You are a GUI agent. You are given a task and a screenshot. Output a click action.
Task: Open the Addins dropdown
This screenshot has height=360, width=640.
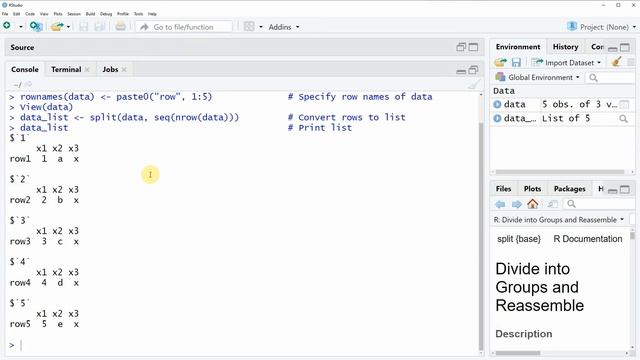[x=284, y=27]
